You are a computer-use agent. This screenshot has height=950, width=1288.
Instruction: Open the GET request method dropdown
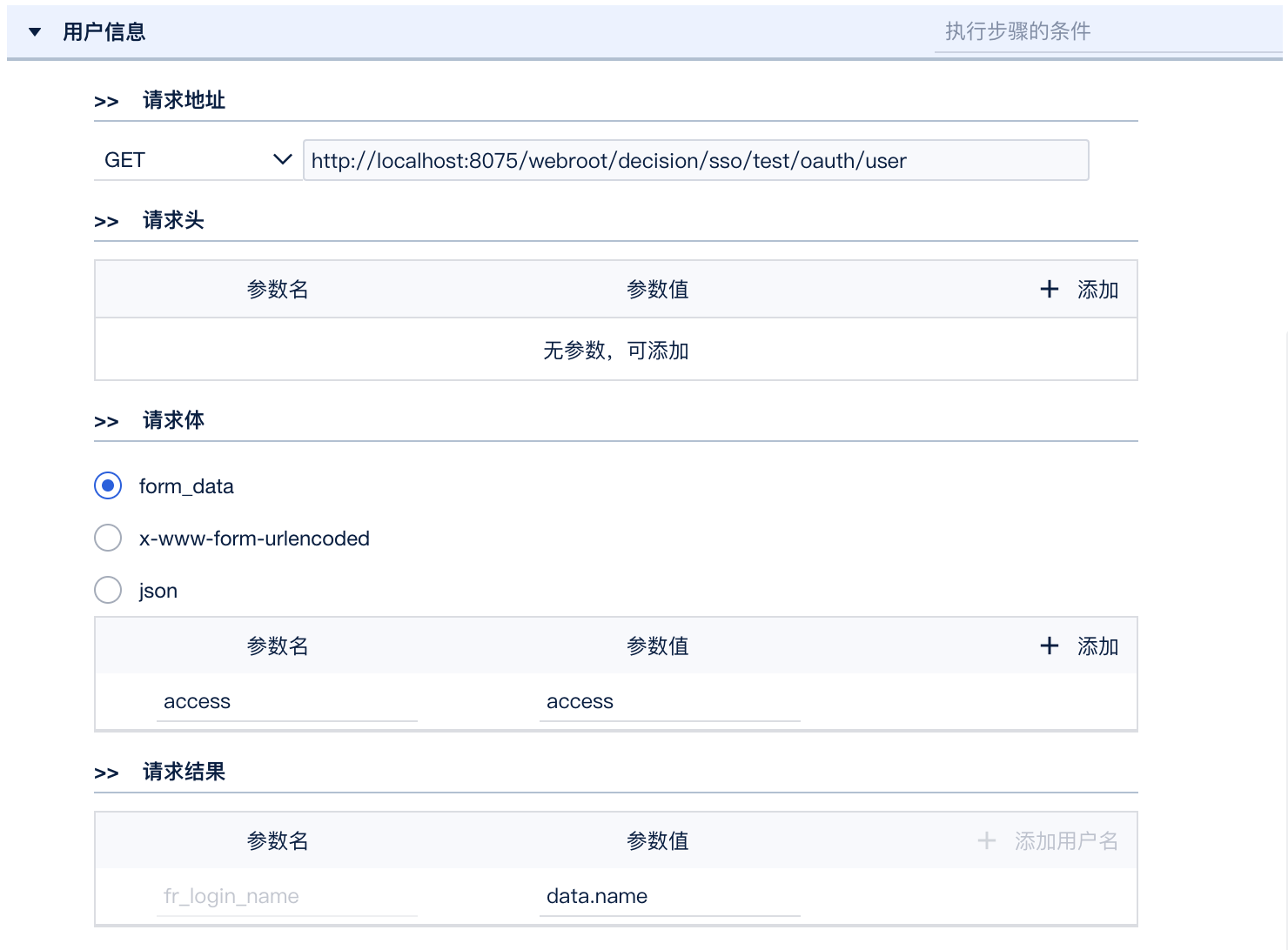pyautogui.click(x=197, y=160)
